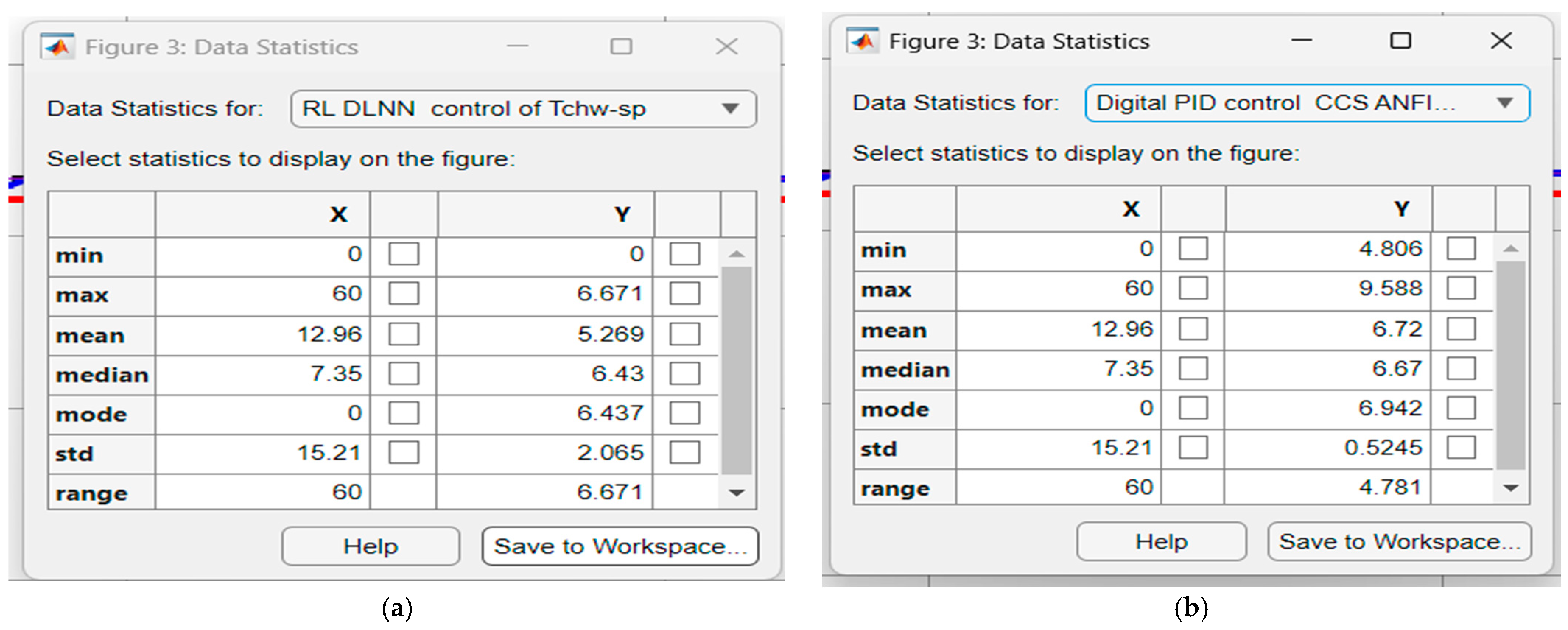The image size is (1568, 630).
Task: Enable Y max 6.671 checkbox in left window
Action: [684, 293]
